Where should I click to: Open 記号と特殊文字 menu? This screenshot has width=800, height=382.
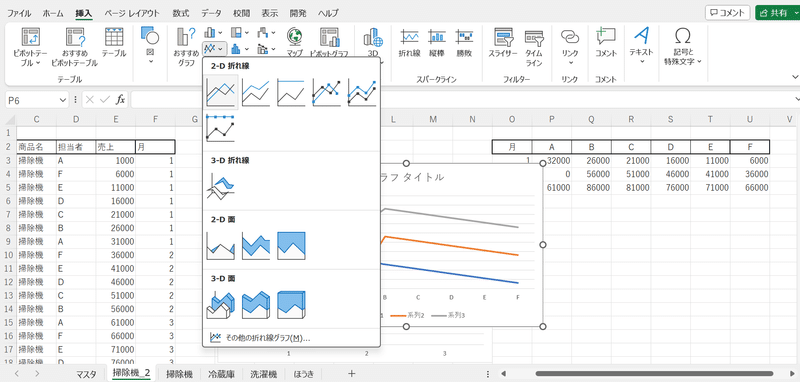683,46
